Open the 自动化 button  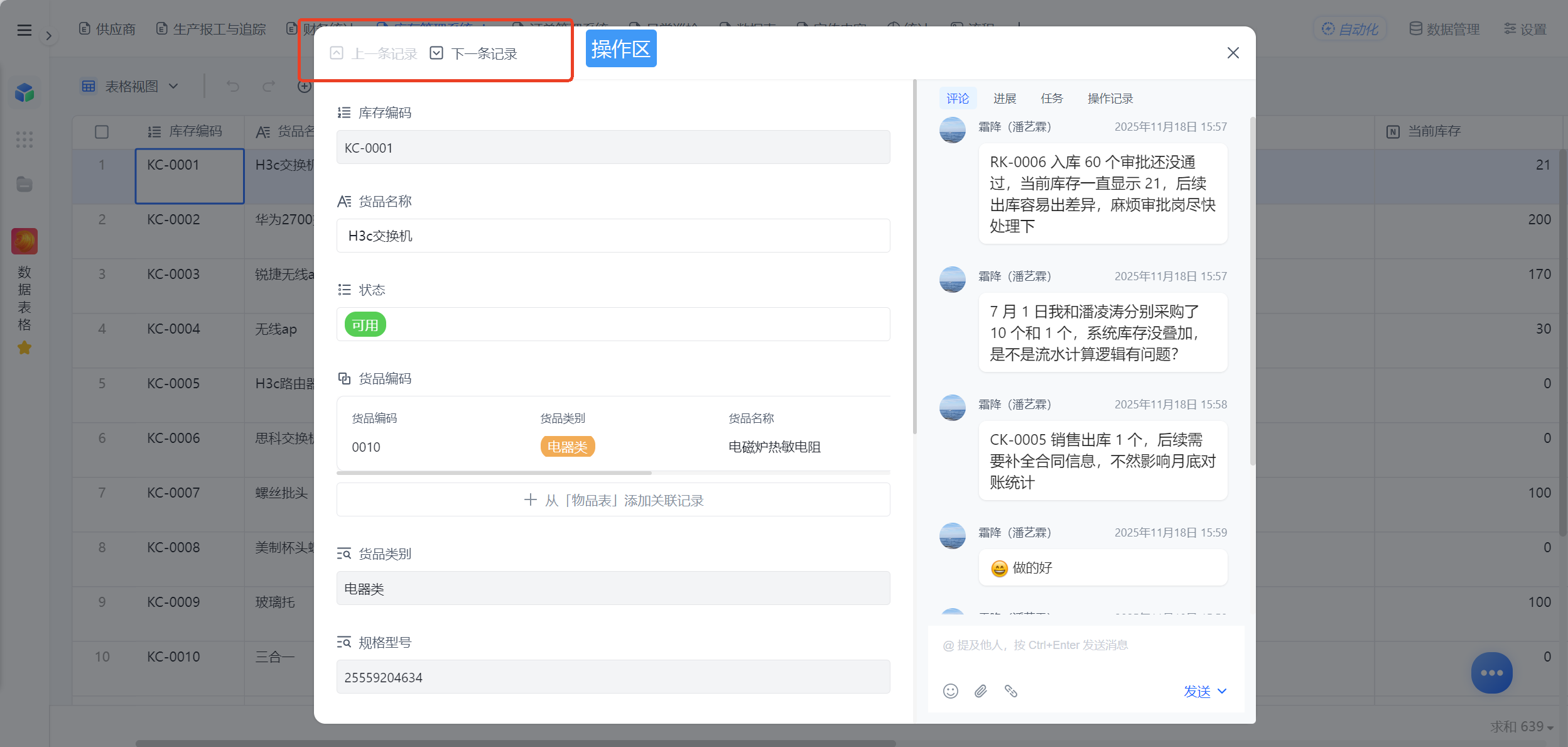pyautogui.click(x=1350, y=29)
